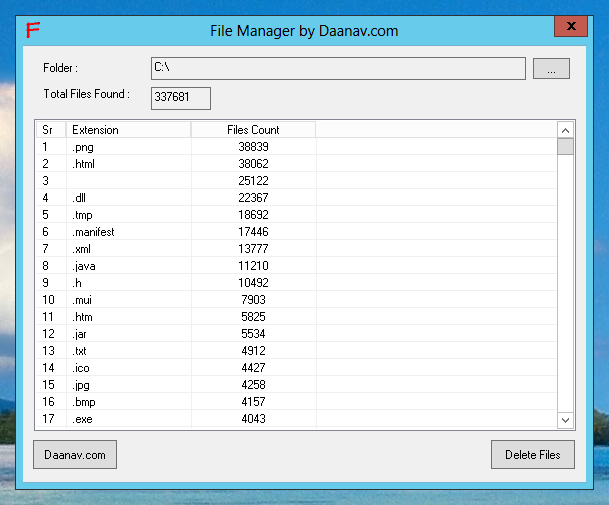Viewport: 609px width, 505px height.
Task: Click the files count 38839
Action: click(x=253, y=147)
